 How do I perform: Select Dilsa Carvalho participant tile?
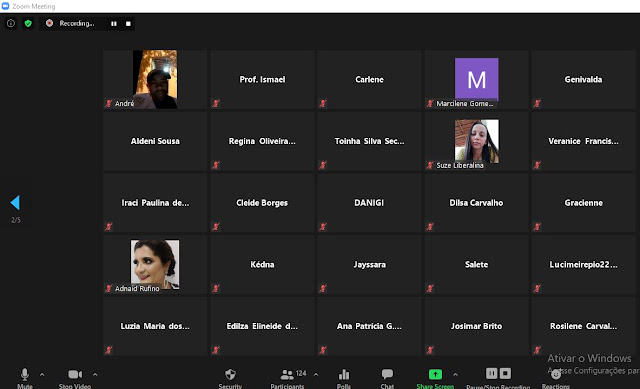[x=476, y=203]
